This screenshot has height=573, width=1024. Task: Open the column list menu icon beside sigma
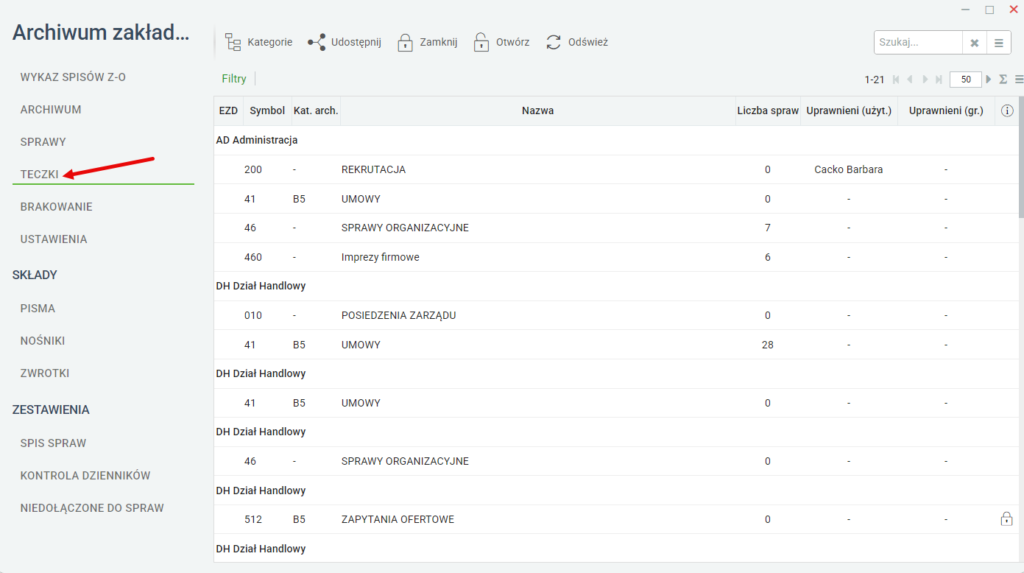1019,80
